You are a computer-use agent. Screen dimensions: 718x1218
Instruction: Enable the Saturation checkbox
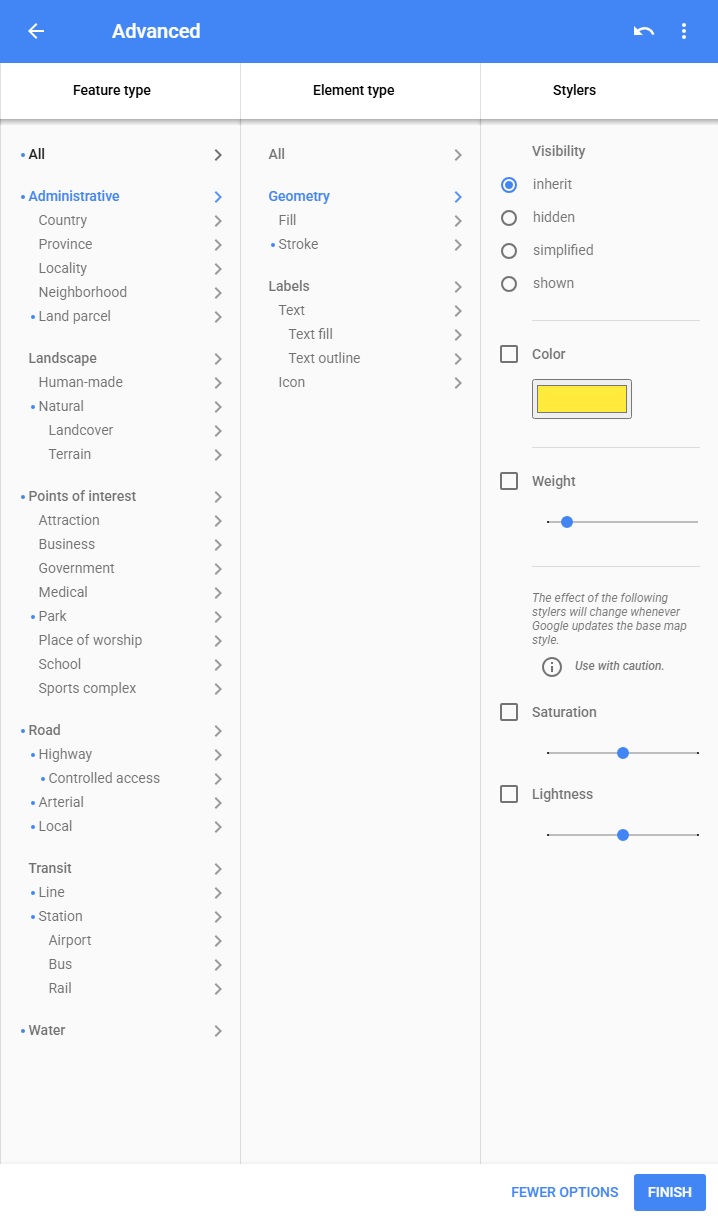pos(509,712)
